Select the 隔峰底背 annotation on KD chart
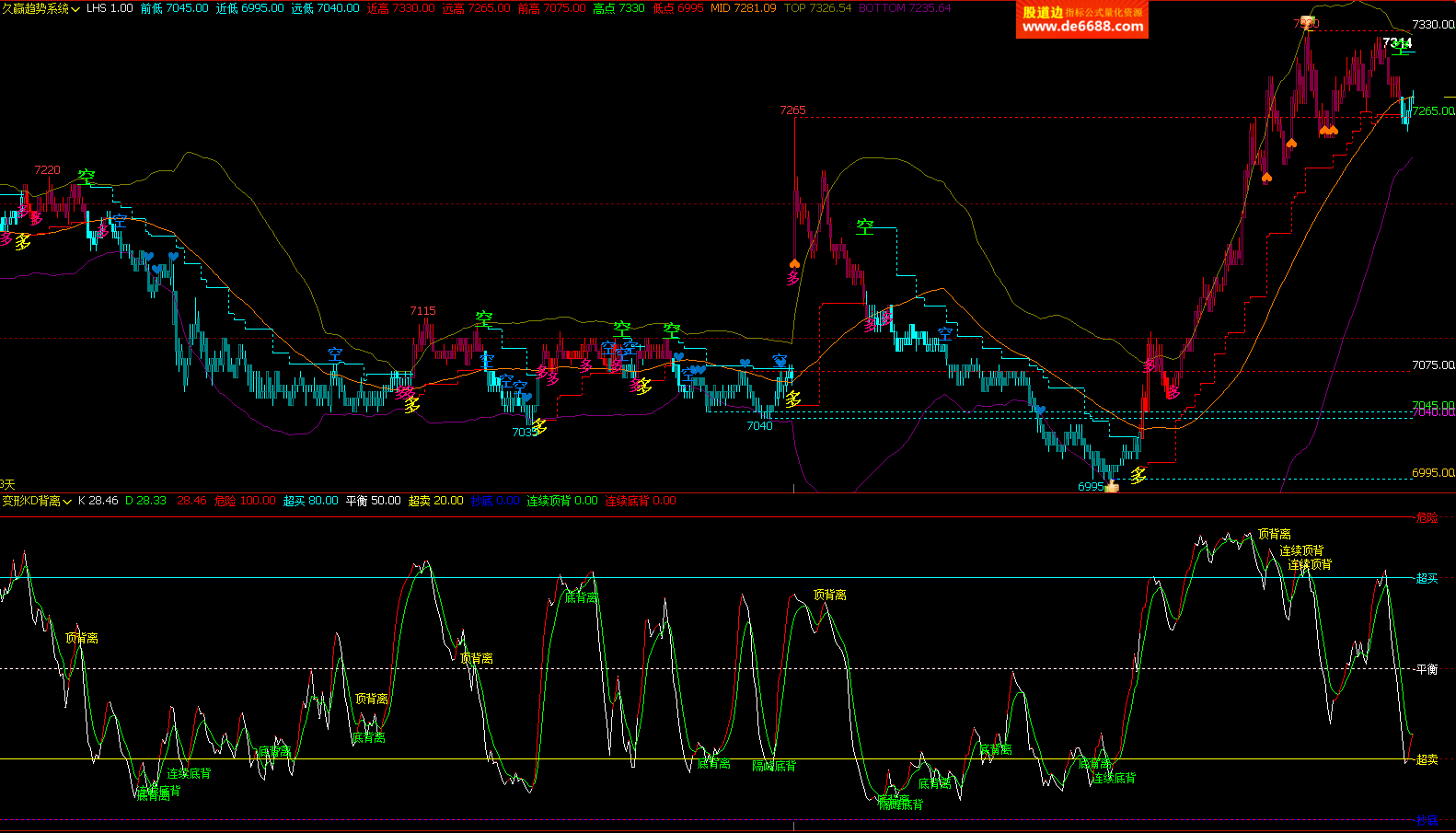1456x833 pixels. (774, 766)
